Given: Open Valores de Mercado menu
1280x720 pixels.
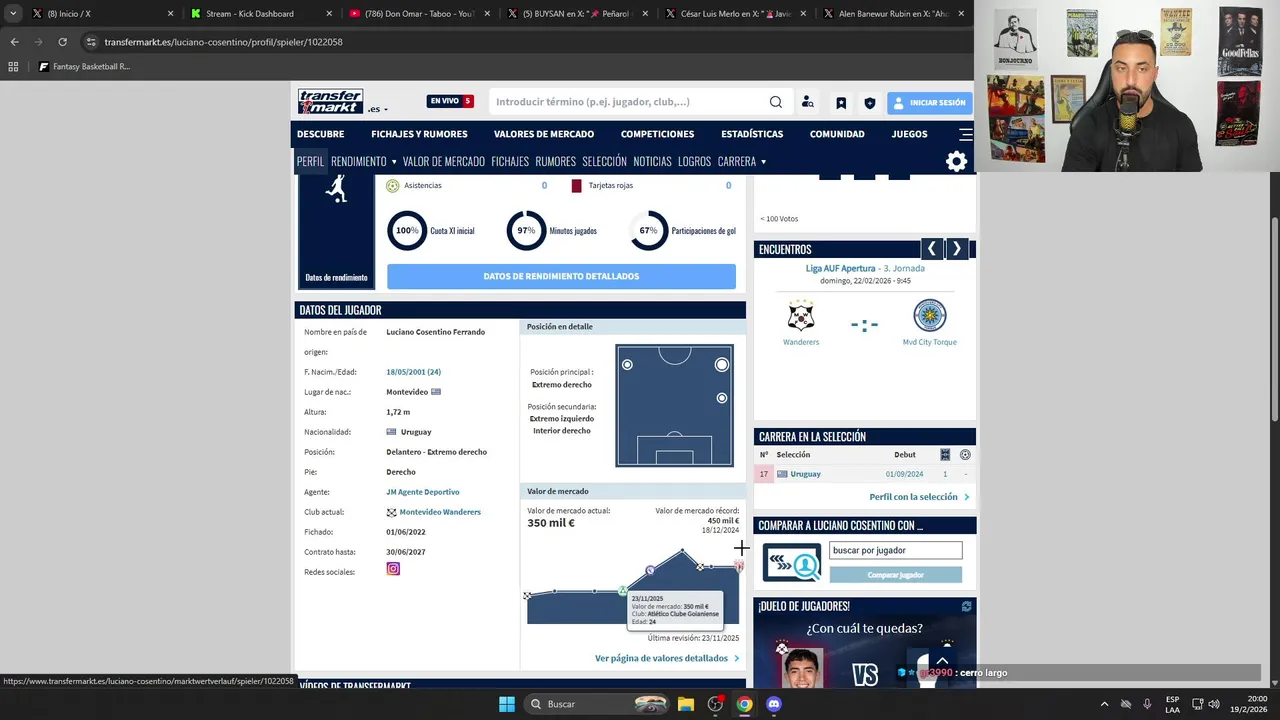Looking at the screenshot, I should (x=544, y=134).
